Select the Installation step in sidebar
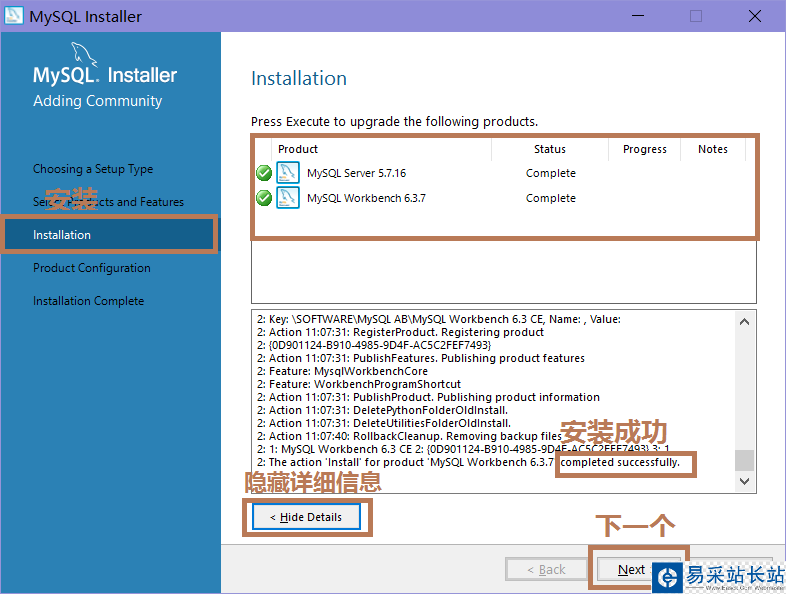Image resolution: width=786 pixels, height=594 pixels. (109, 235)
